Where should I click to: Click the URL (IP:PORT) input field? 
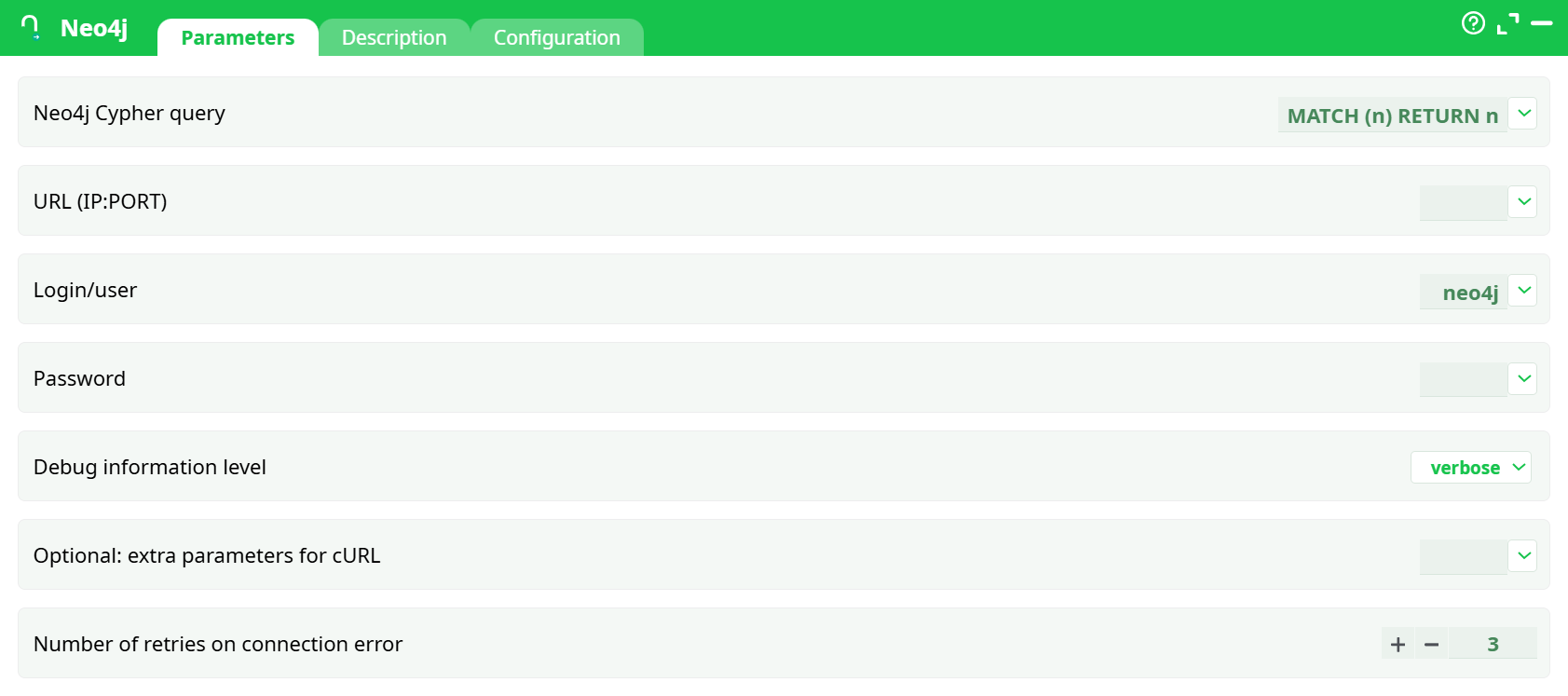(1463, 203)
